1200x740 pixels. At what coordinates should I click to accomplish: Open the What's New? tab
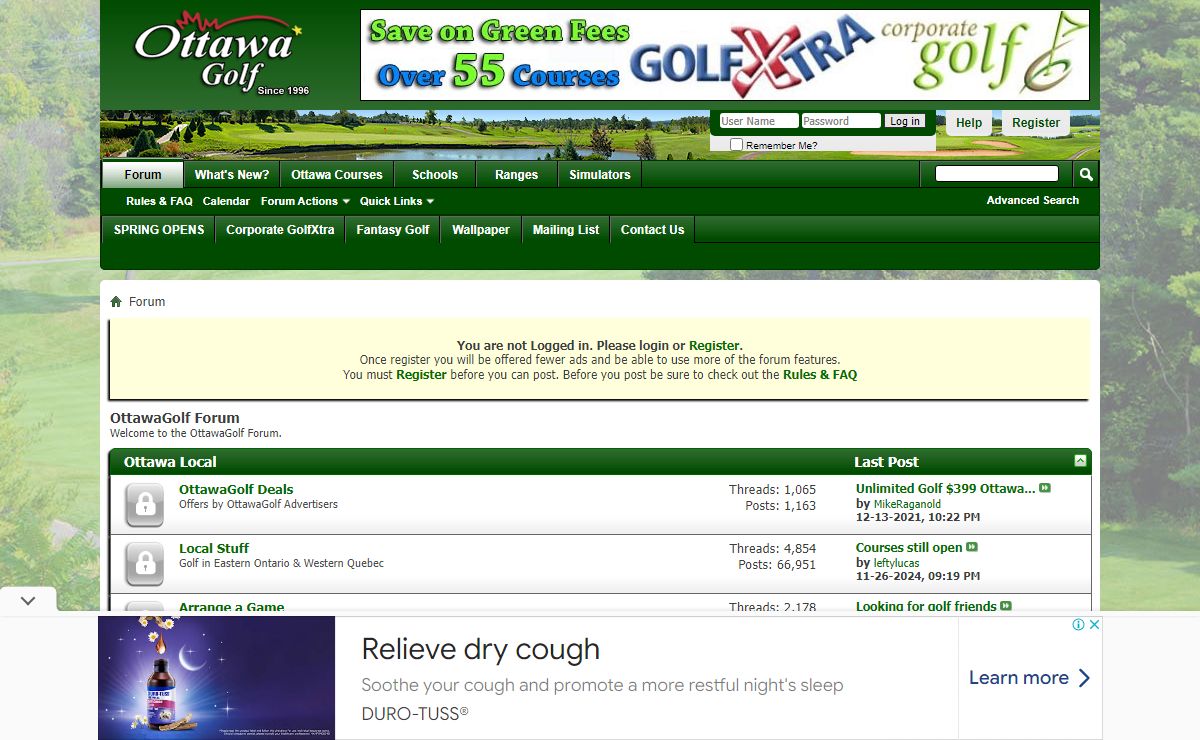232,174
